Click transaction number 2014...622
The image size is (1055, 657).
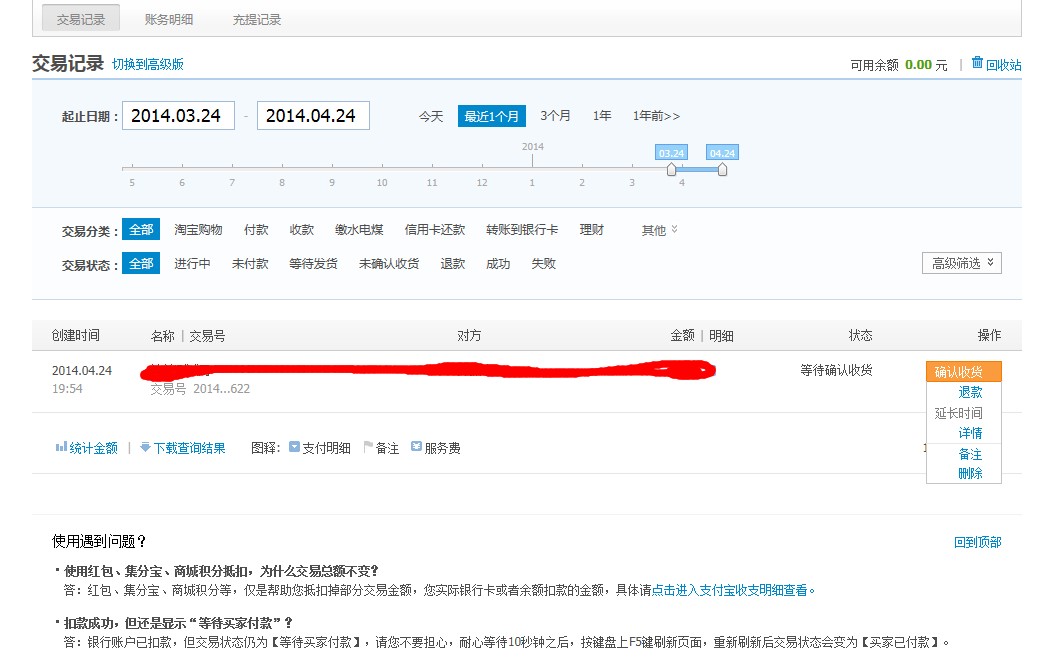tap(221, 388)
